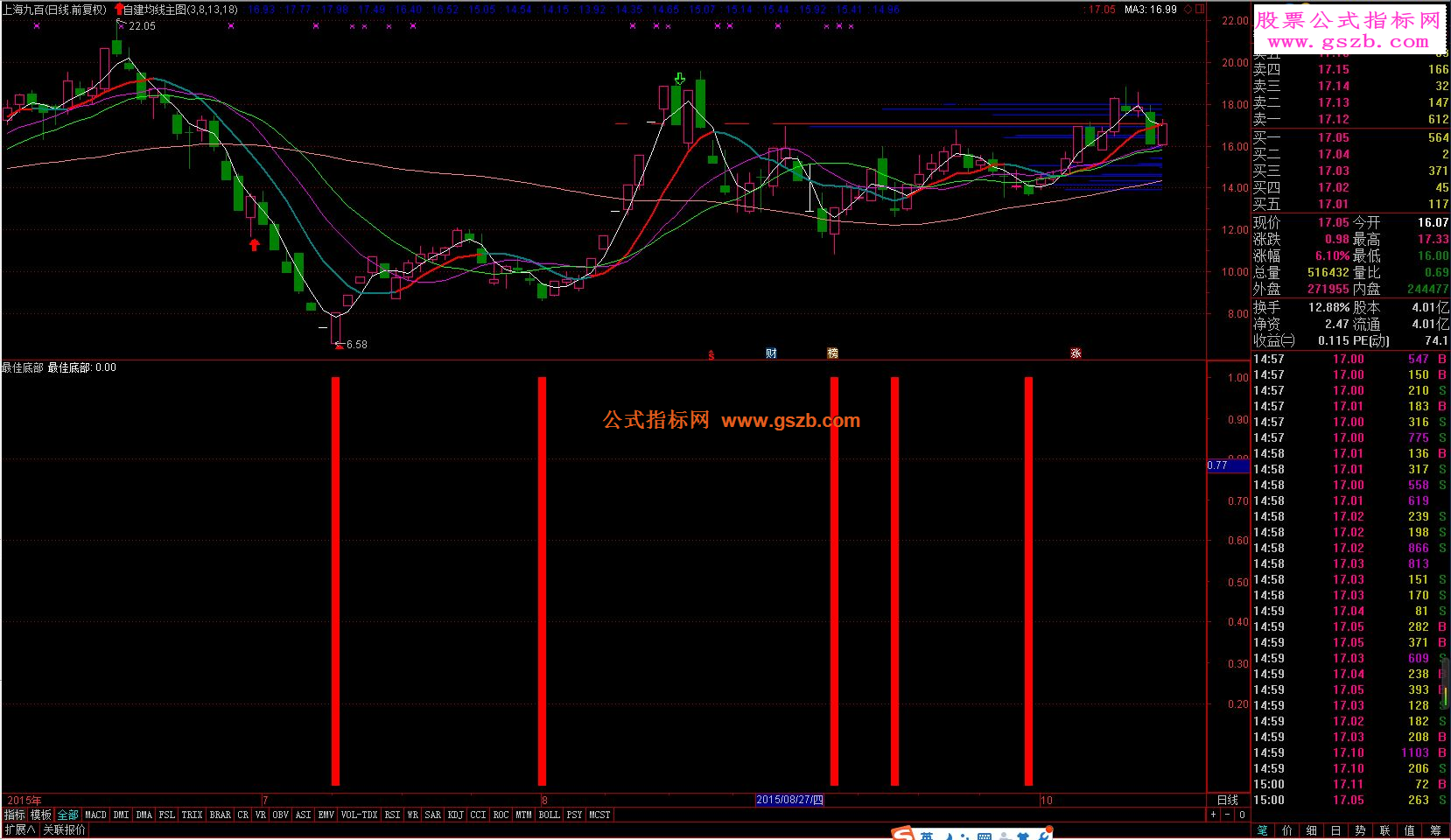Viewport: 1451px width, 840px height.
Task: Open the 日 tab in quote panel
Action: (1335, 830)
